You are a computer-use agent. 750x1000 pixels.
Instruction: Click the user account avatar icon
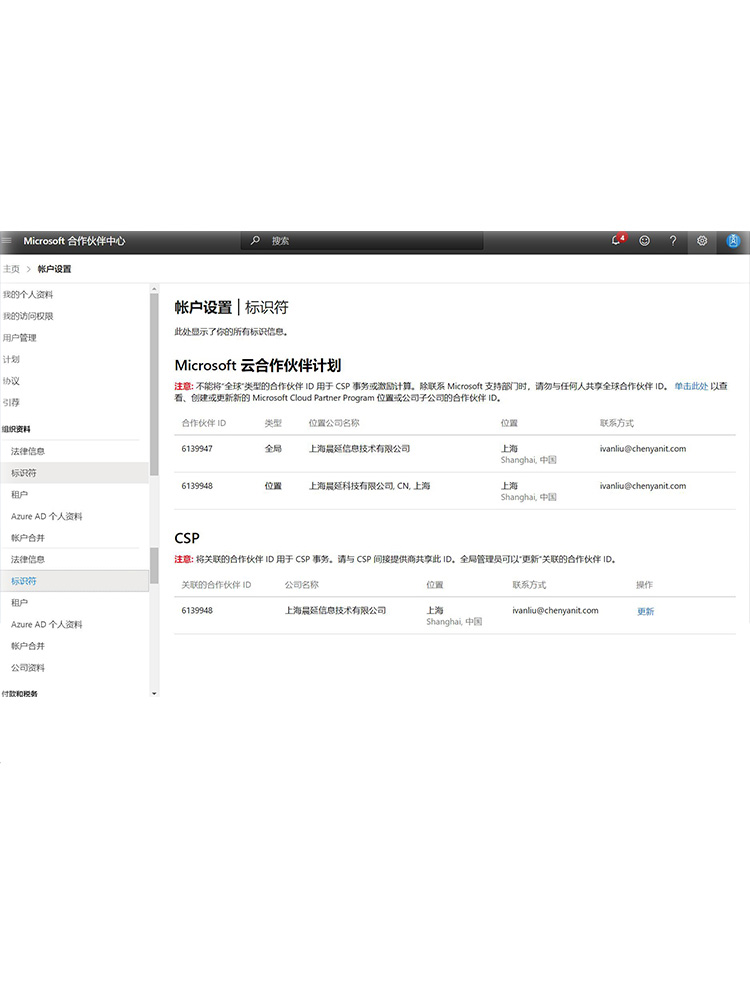[x=733, y=241]
